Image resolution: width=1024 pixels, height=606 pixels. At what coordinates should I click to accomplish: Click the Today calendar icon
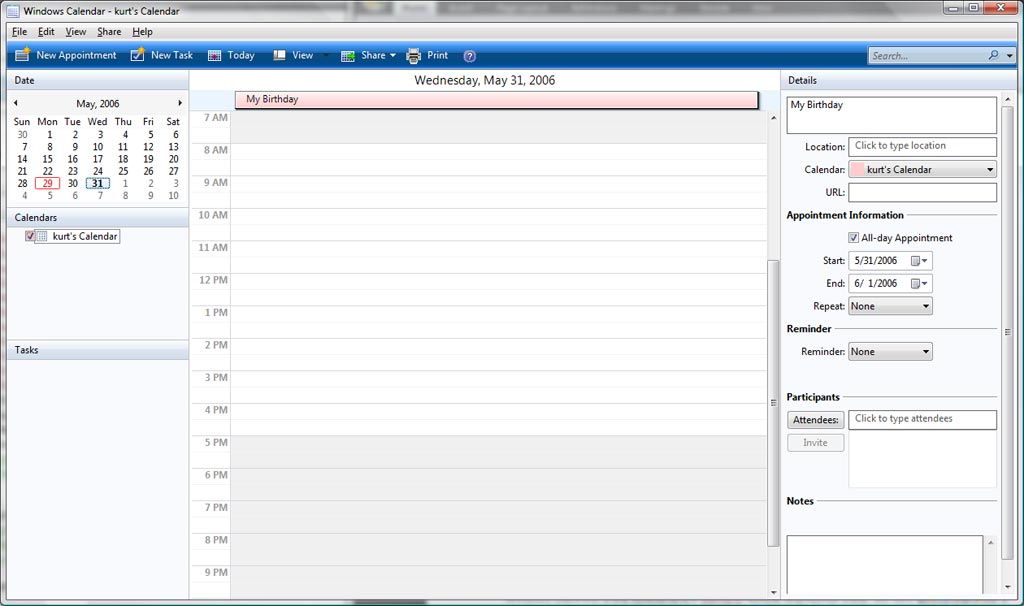tap(214, 56)
